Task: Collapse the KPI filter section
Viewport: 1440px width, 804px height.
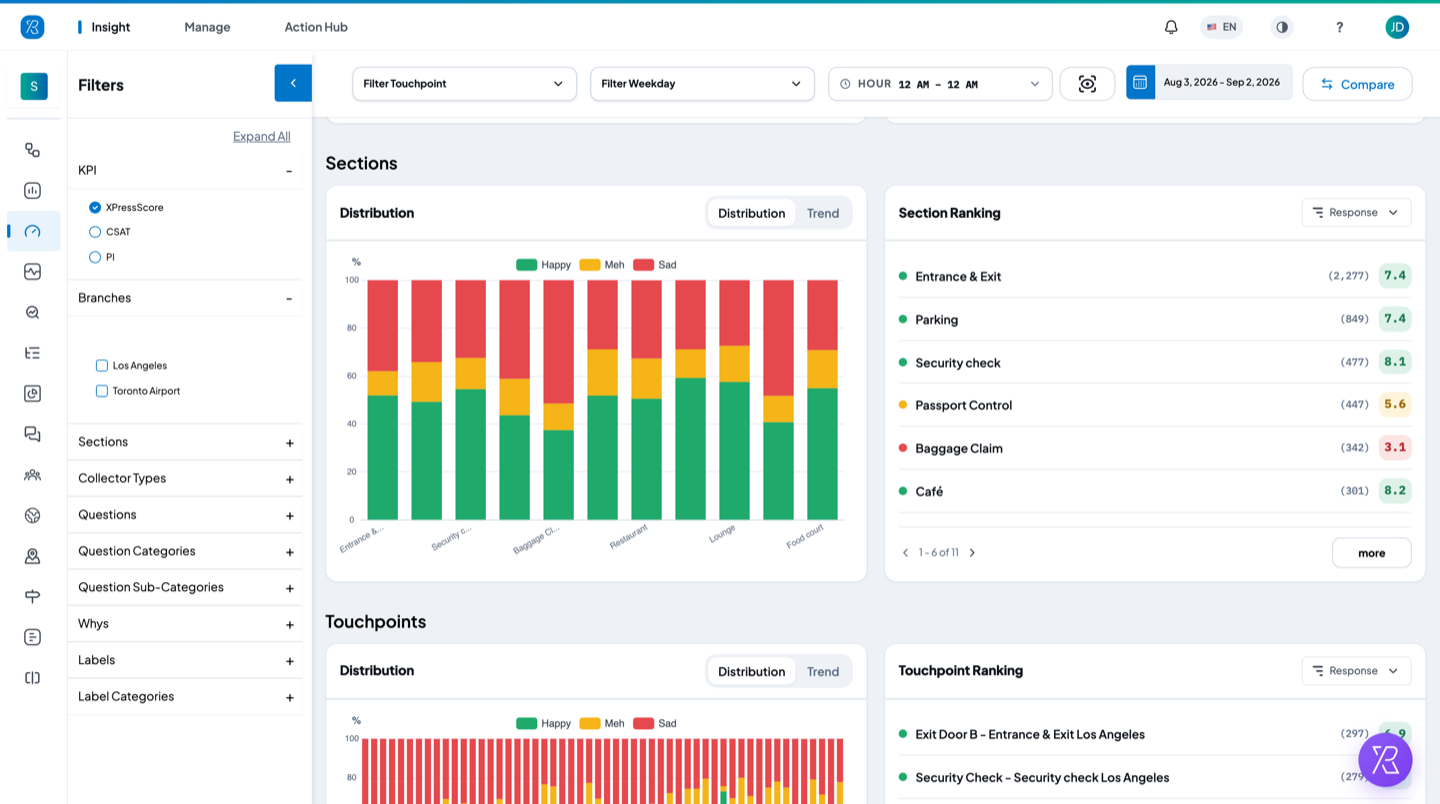Action: pyautogui.click(x=289, y=171)
